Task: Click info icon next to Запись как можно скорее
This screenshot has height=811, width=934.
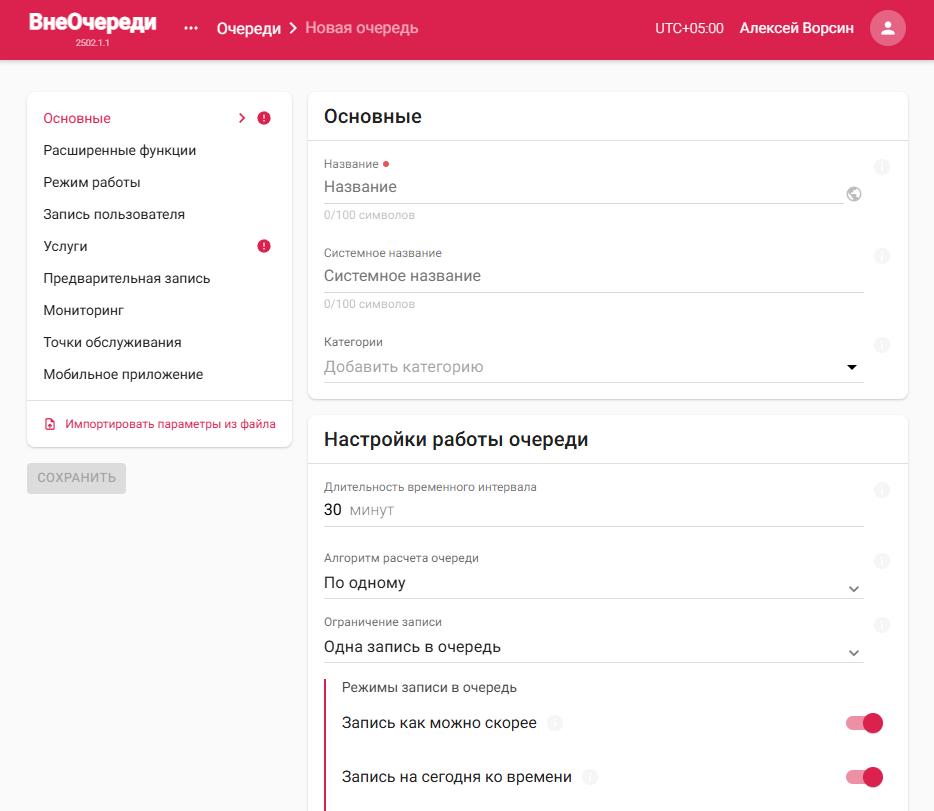Action: click(555, 723)
